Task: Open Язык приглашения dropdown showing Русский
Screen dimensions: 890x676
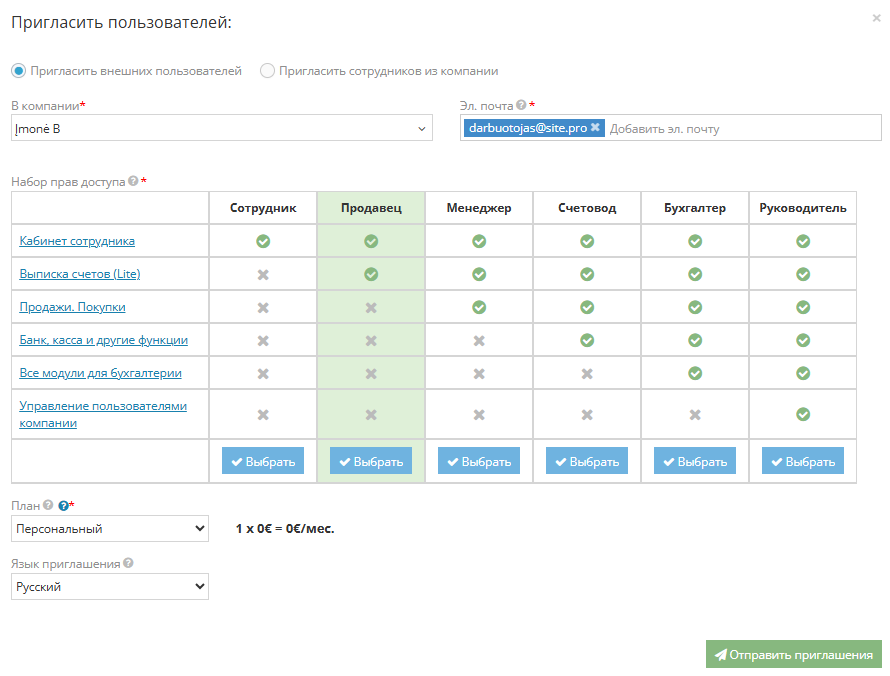Action: pos(110,587)
